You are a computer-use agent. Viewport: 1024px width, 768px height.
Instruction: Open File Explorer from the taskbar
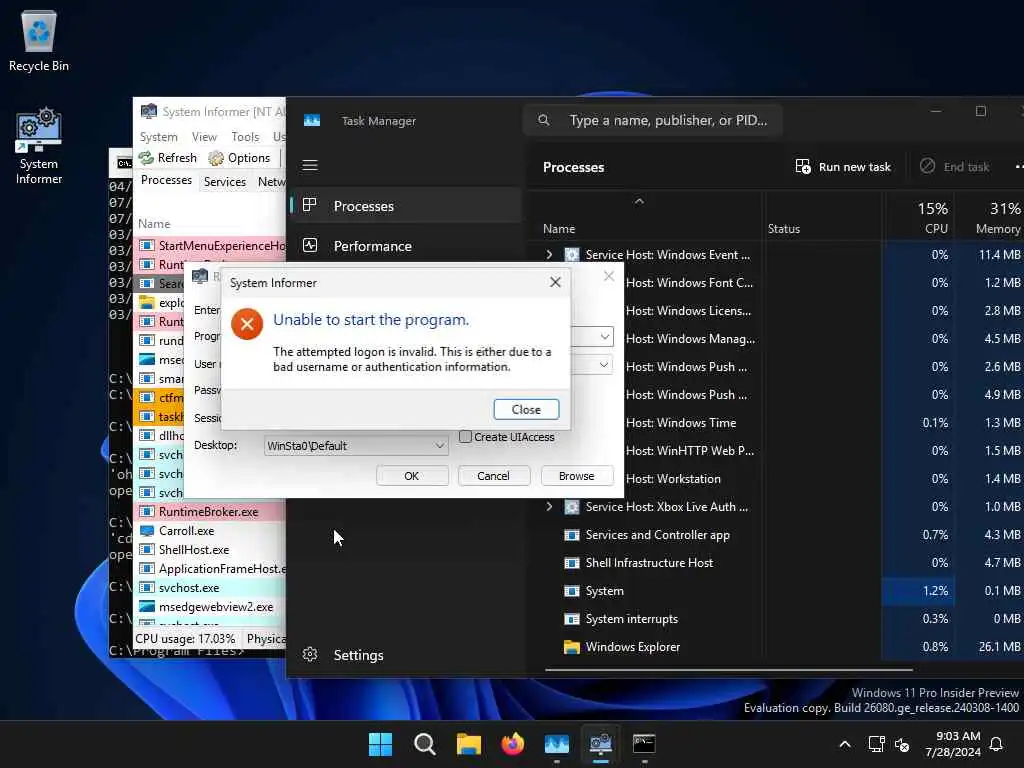coord(468,744)
